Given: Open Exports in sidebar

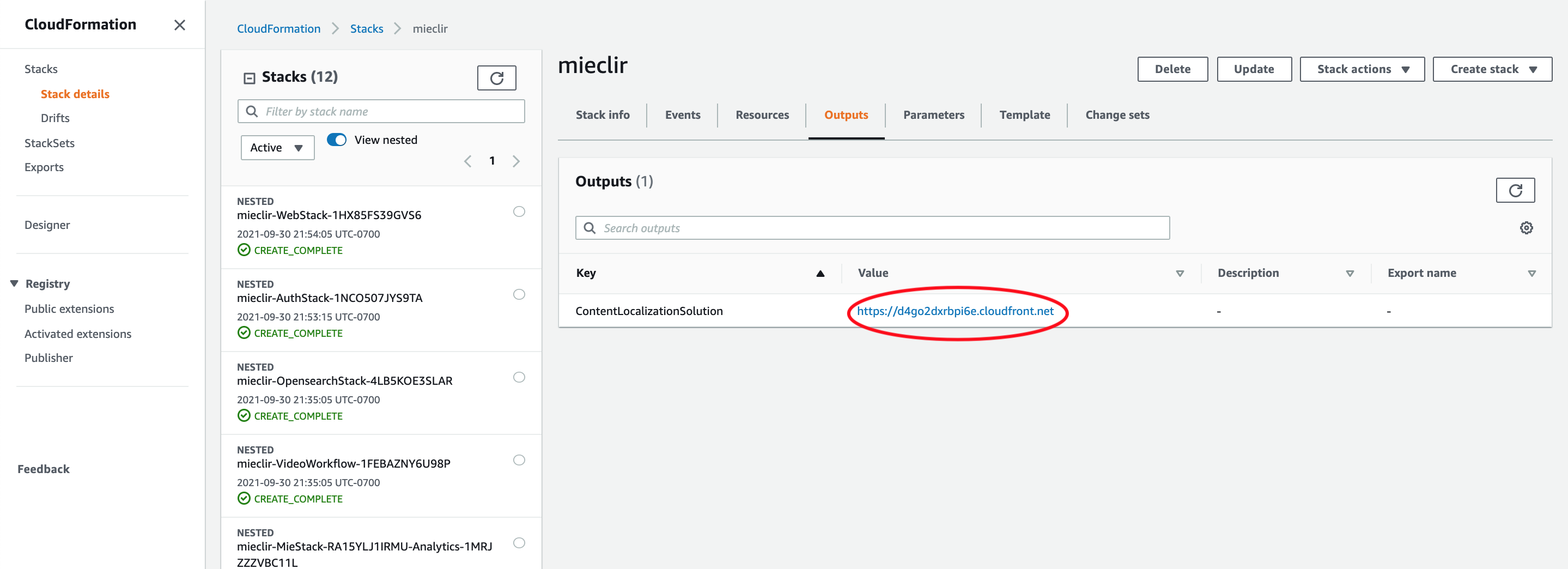Looking at the screenshot, I should pos(44,167).
